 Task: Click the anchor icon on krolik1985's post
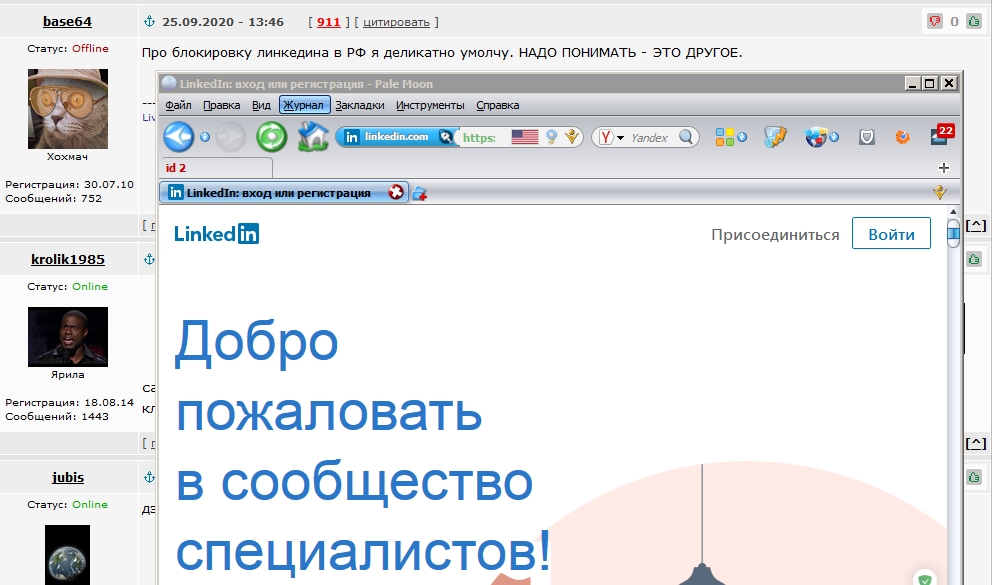[x=149, y=259]
